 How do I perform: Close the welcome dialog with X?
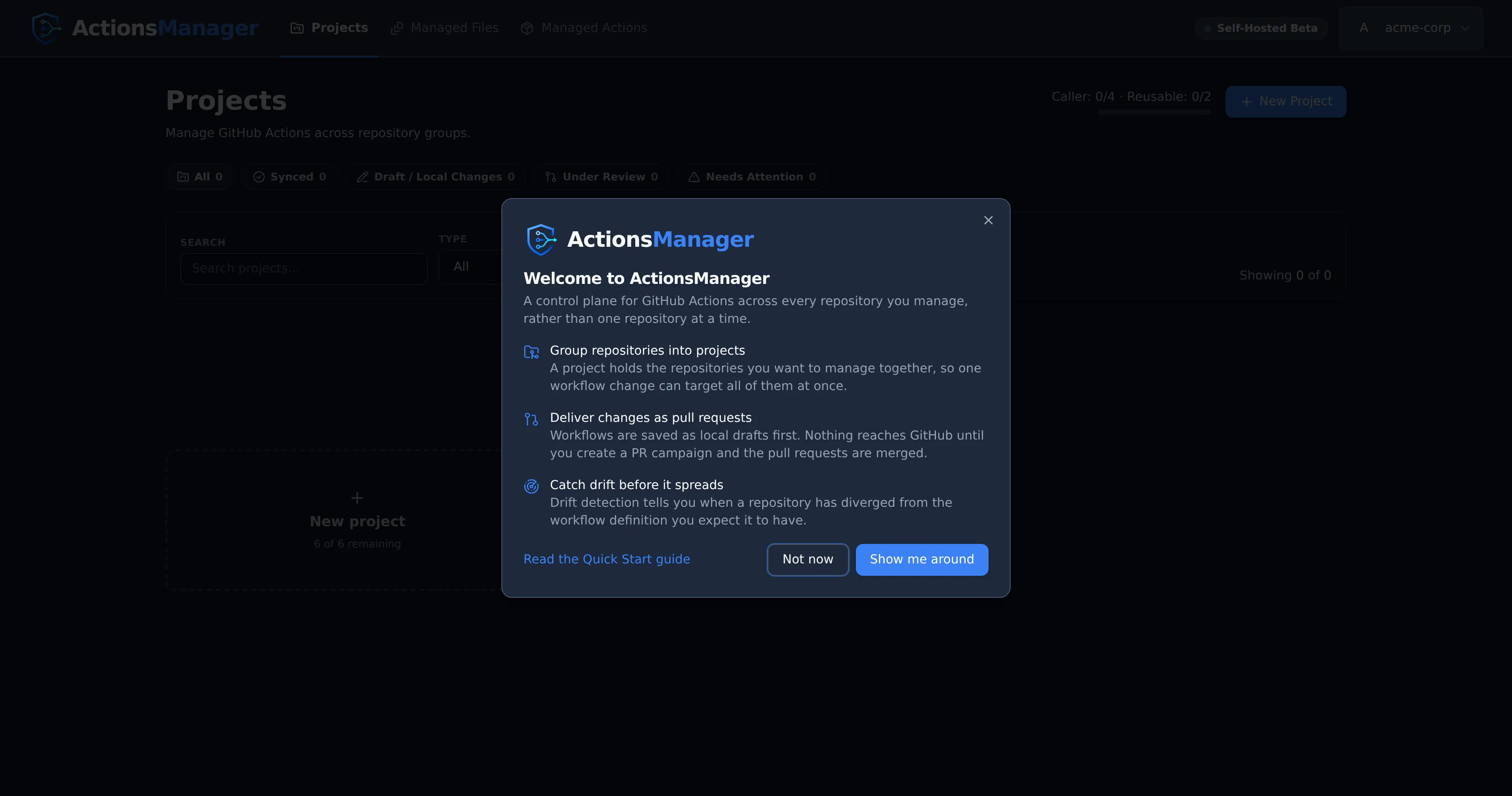[x=988, y=220]
